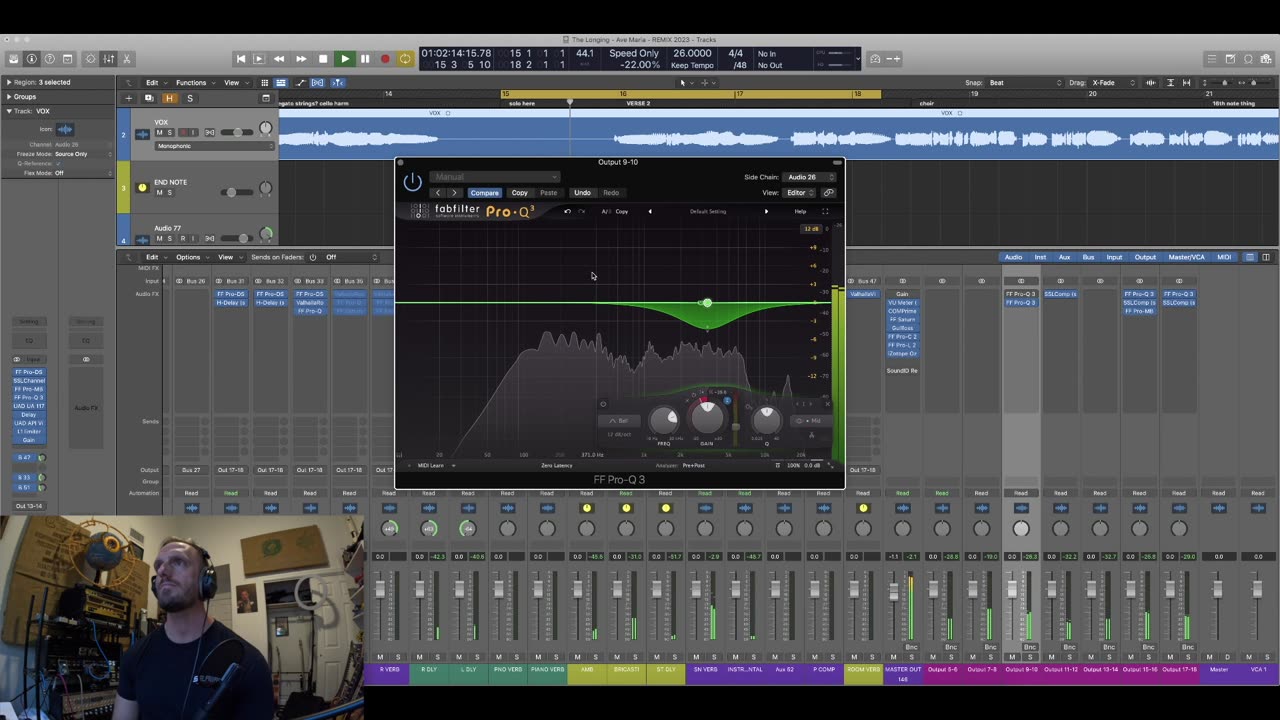Toggle waveform zoom icon next to Drag menu
The image size is (1280, 720).
point(1150,83)
